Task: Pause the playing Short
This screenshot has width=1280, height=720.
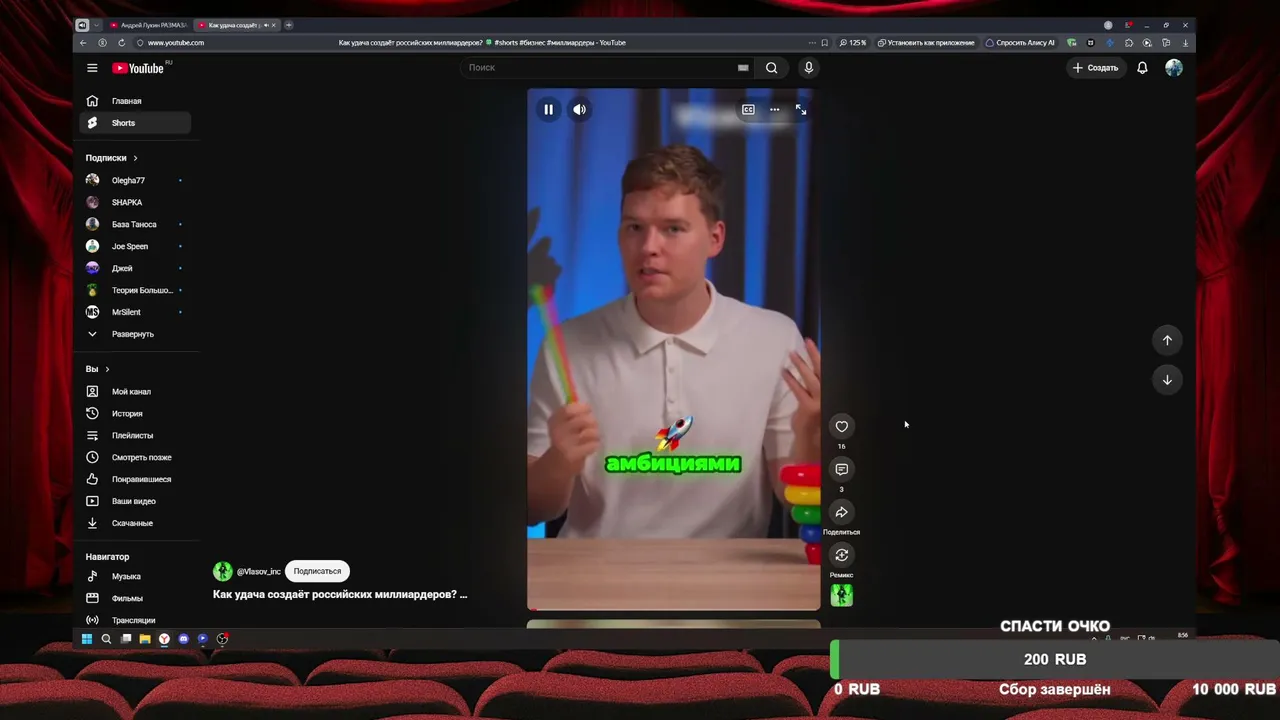Action: [548, 110]
